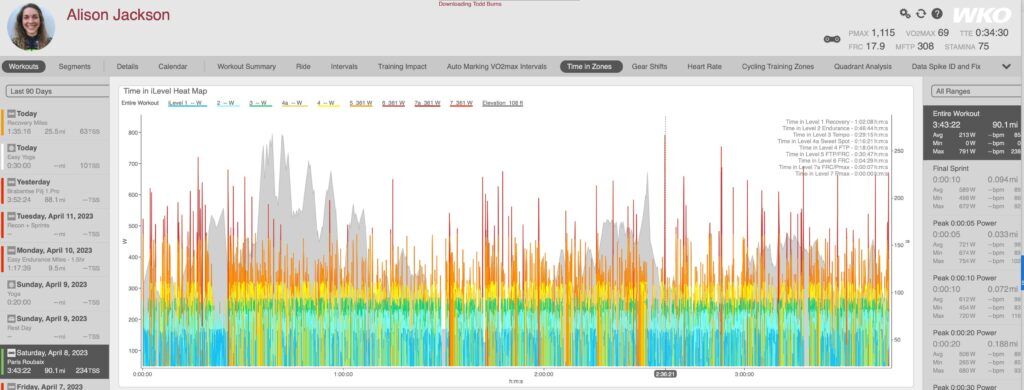Select Yesterday's Brabantse Pijl workout
Screen dimensions: 1024x390
point(55,191)
